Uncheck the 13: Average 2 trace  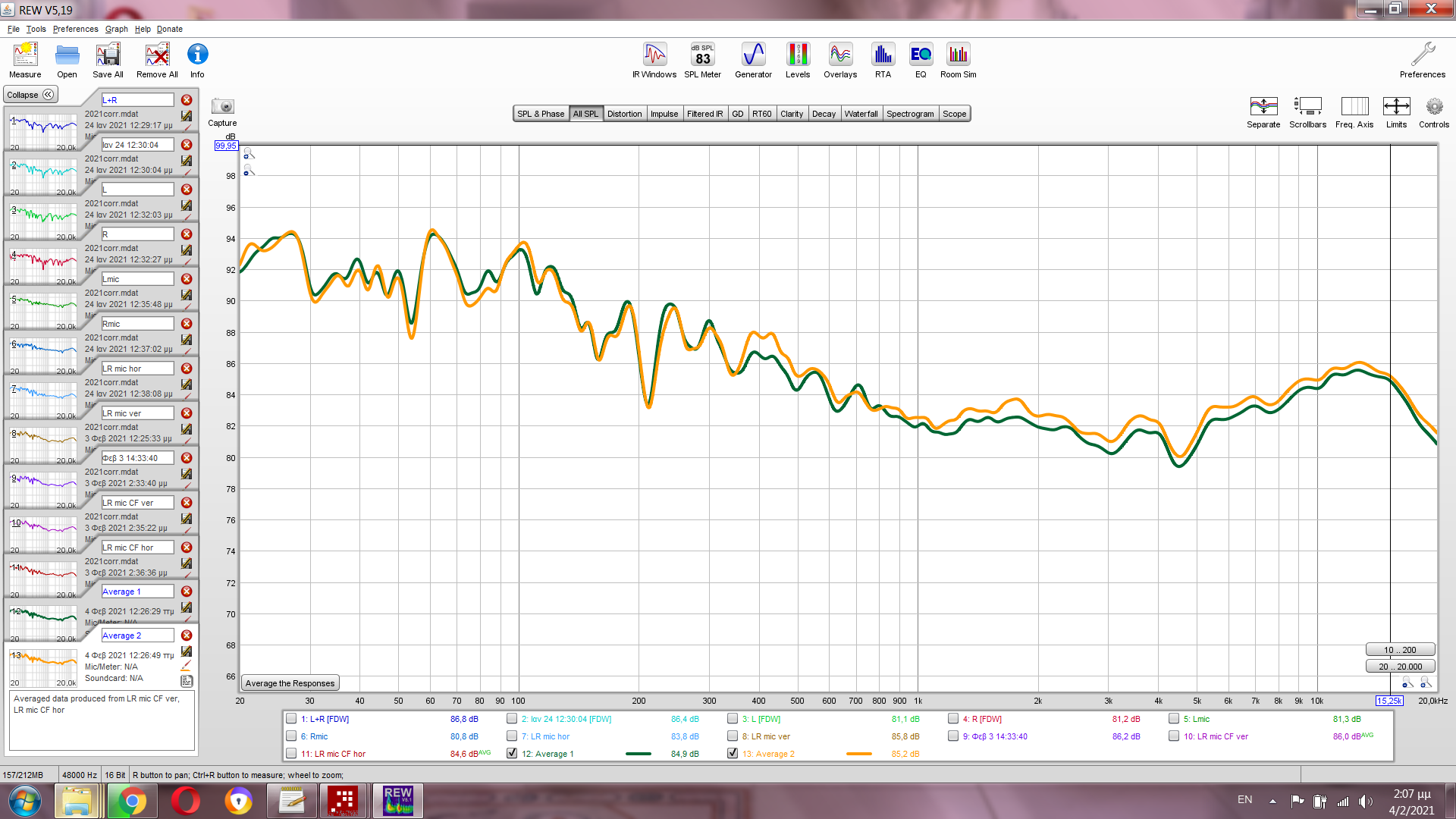(733, 753)
